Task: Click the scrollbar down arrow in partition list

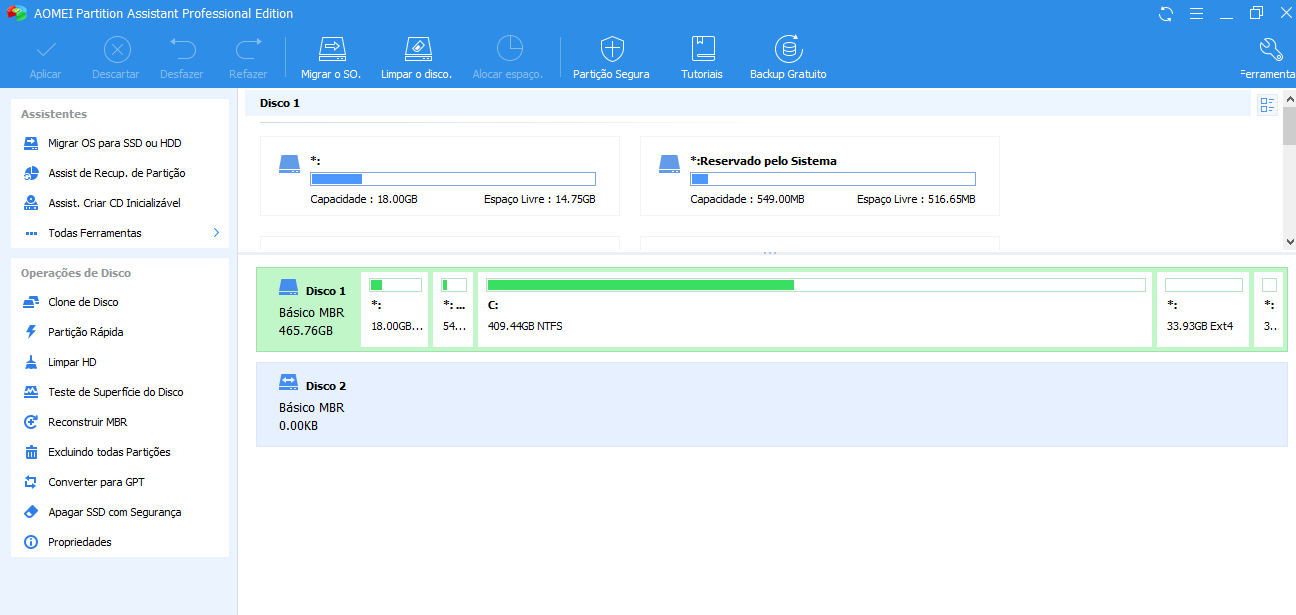Action: point(1289,241)
